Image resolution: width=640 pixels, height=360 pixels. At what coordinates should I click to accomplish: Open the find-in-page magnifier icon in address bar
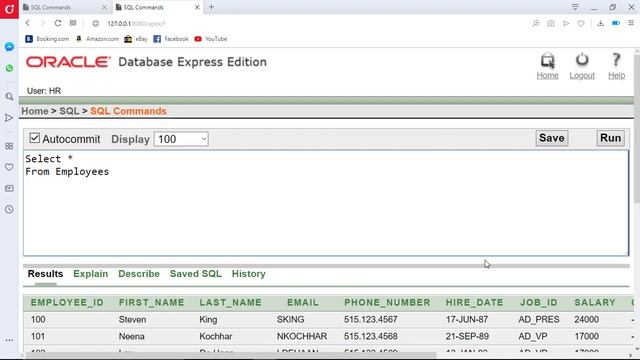(536, 24)
